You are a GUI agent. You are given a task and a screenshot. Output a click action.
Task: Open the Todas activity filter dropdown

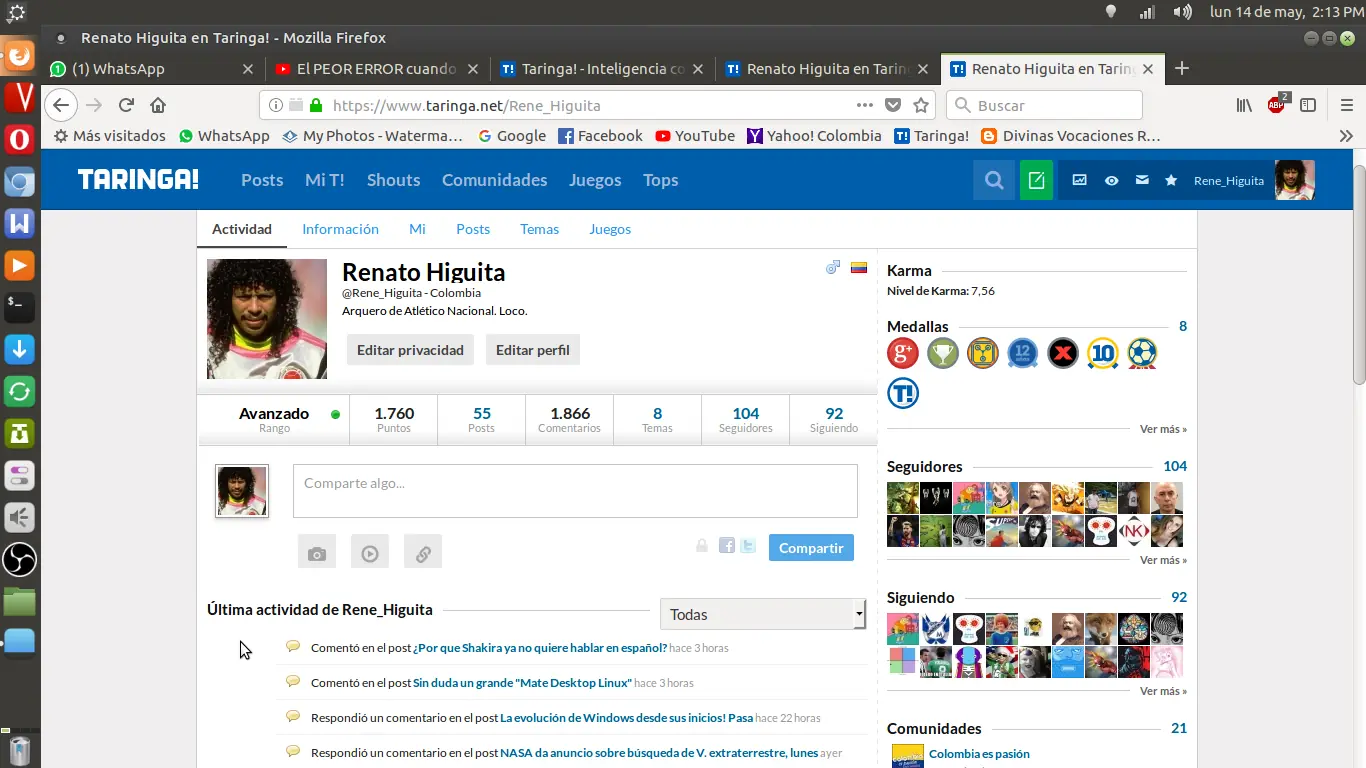(763, 614)
